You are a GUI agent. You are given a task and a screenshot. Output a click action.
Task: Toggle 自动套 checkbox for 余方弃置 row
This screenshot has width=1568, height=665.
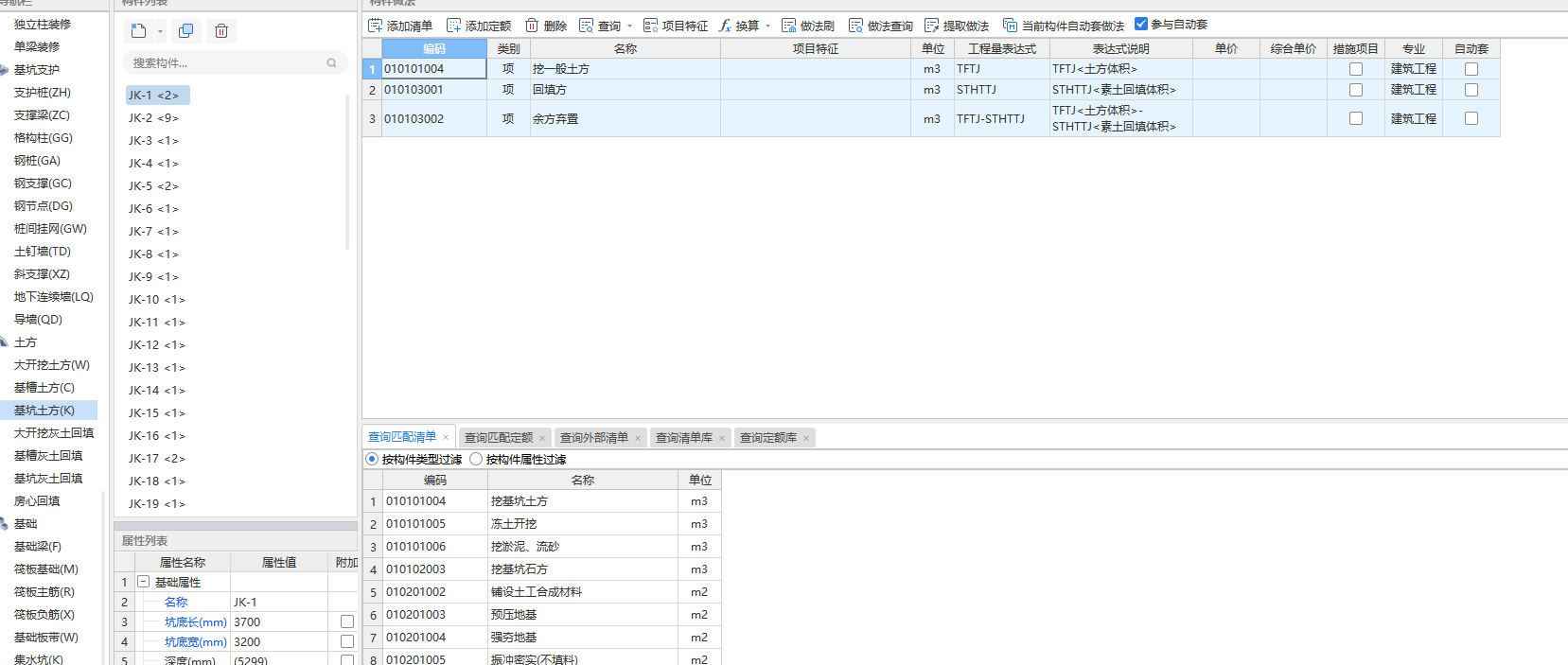(1471, 118)
